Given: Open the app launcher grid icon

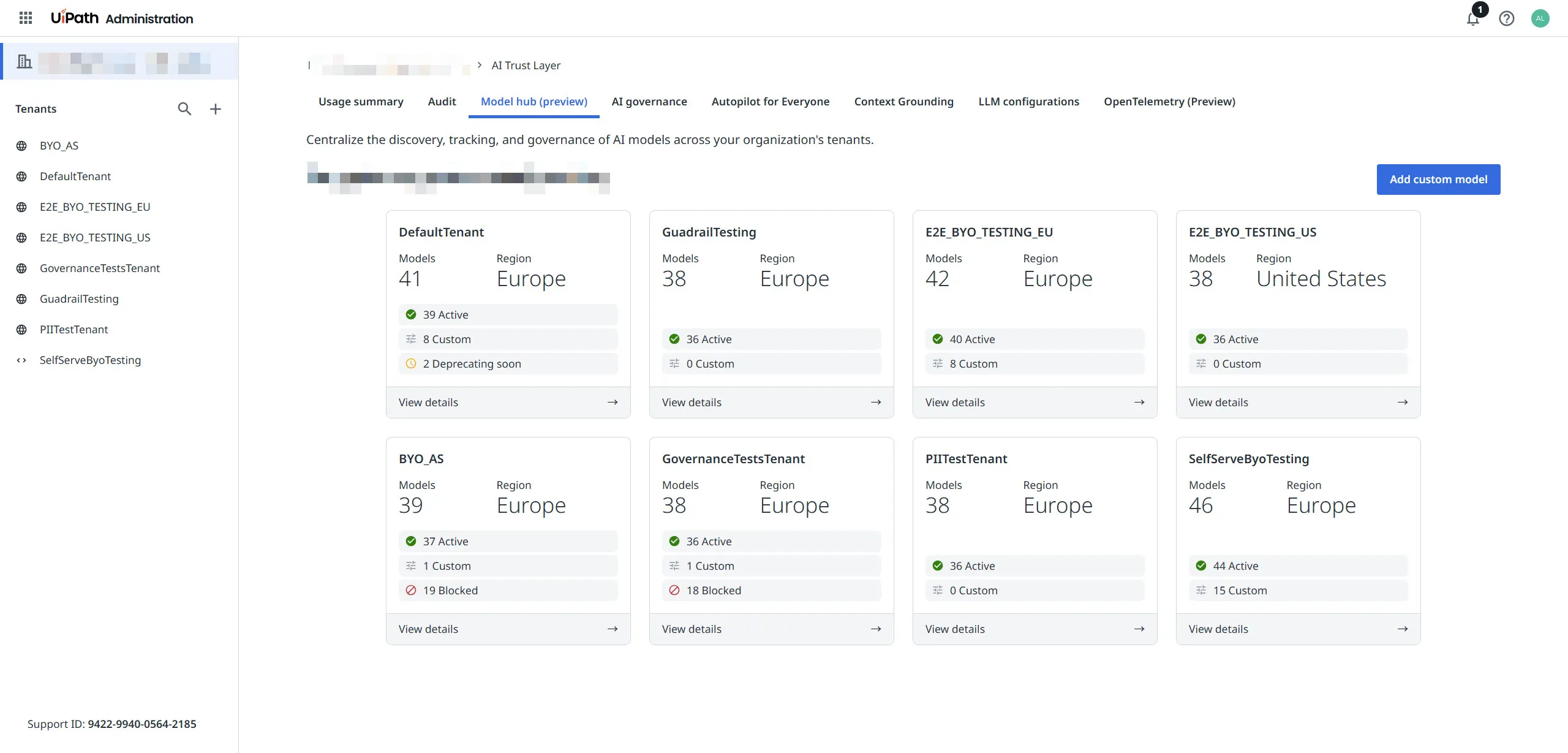Looking at the screenshot, I should click(x=26, y=18).
